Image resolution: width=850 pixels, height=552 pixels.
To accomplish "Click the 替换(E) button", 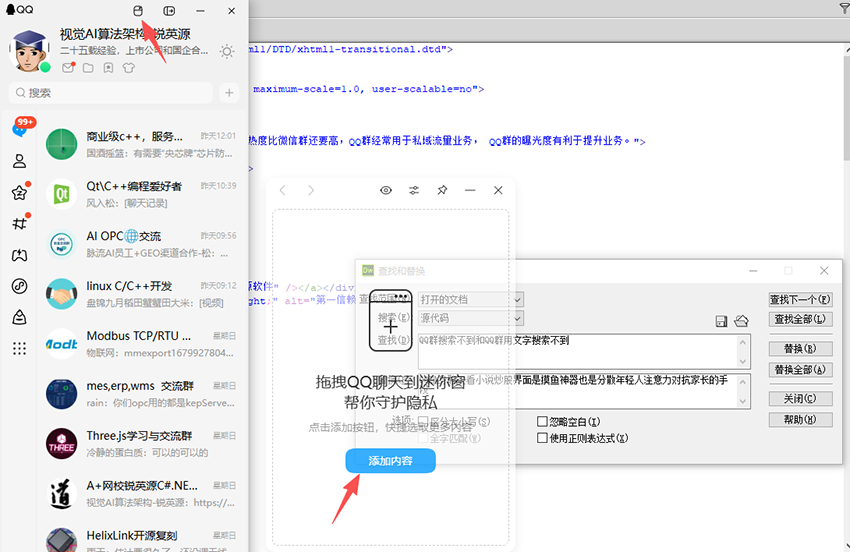I will click(x=800, y=348).
